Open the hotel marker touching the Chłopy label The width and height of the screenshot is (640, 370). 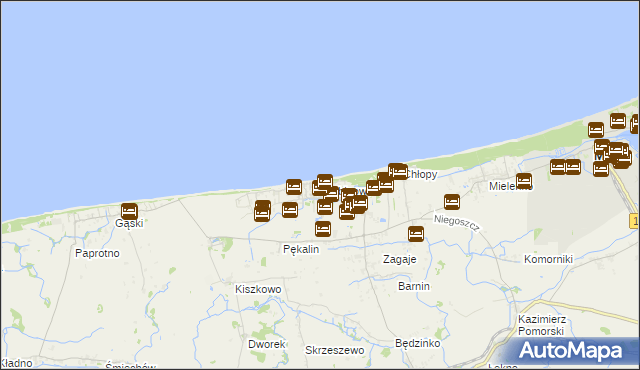(x=400, y=171)
